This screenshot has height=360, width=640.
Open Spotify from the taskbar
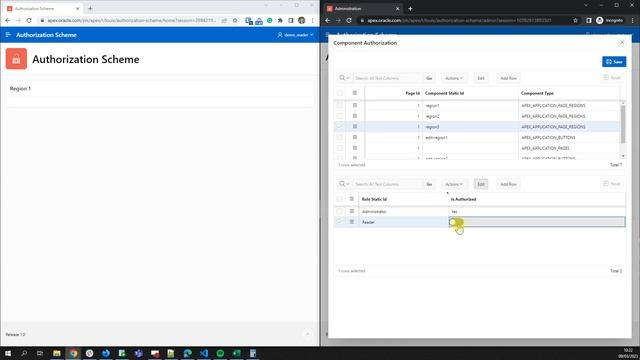pos(220,353)
